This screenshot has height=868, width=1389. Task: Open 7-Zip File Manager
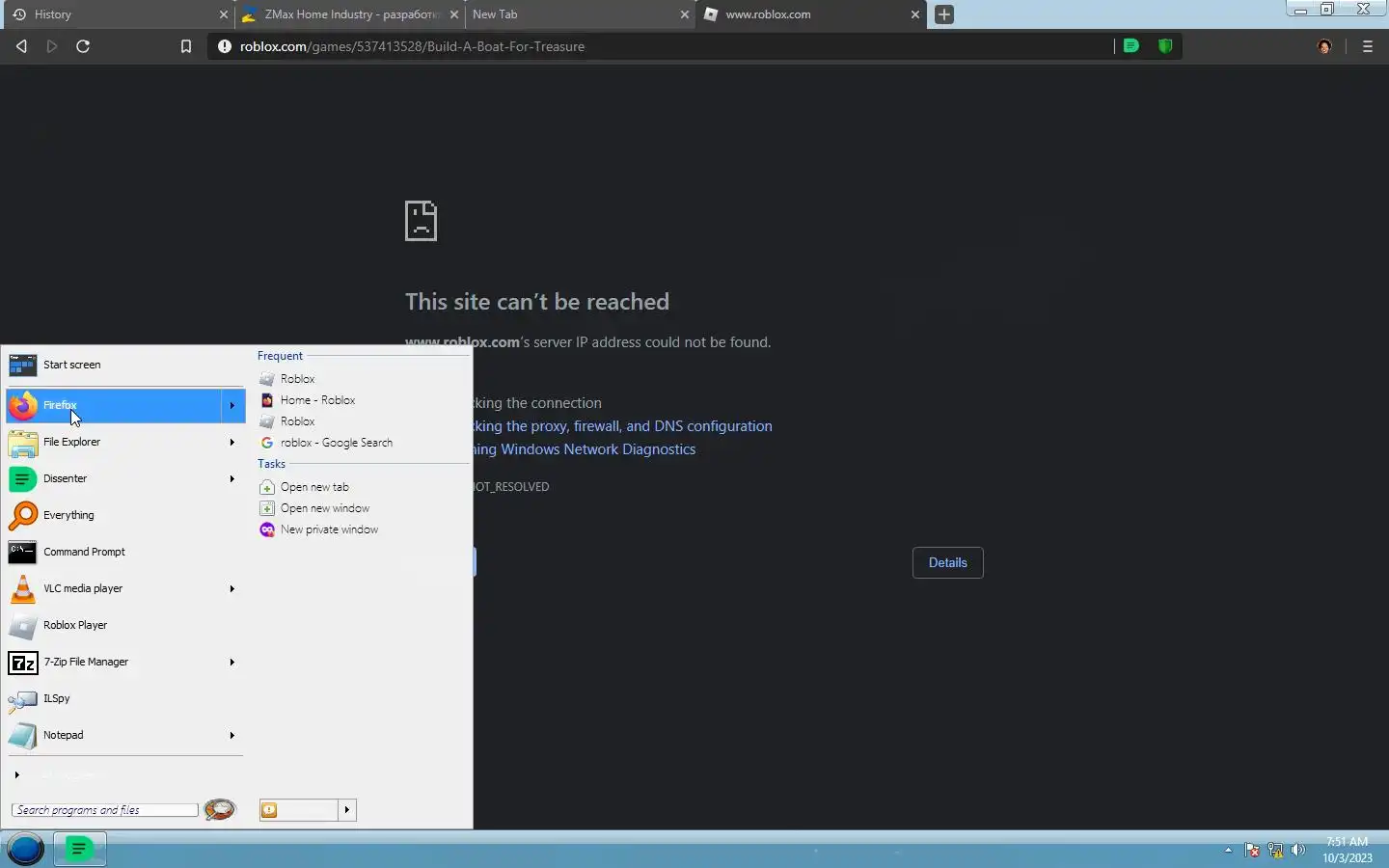pyautogui.click(x=125, y=662)
